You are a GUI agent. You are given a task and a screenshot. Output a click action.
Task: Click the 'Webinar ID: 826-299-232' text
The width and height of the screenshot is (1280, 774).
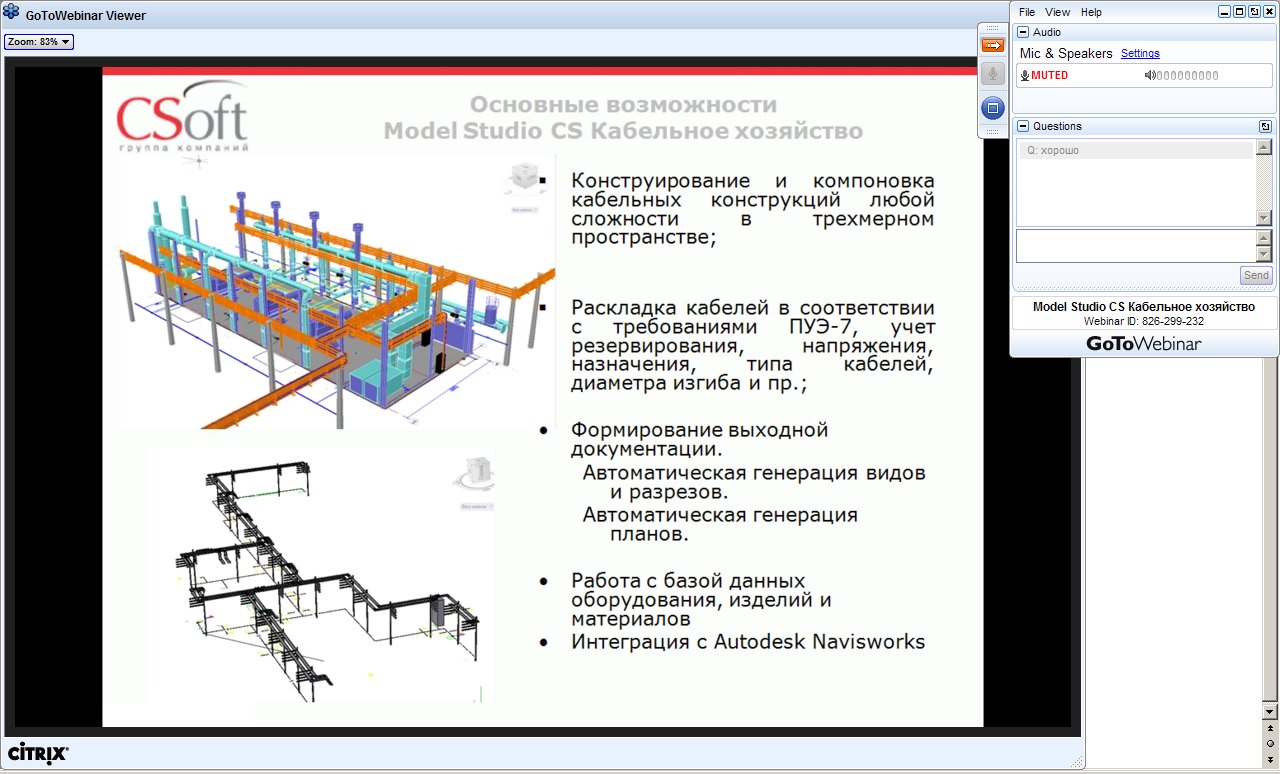coord(1144,321)
